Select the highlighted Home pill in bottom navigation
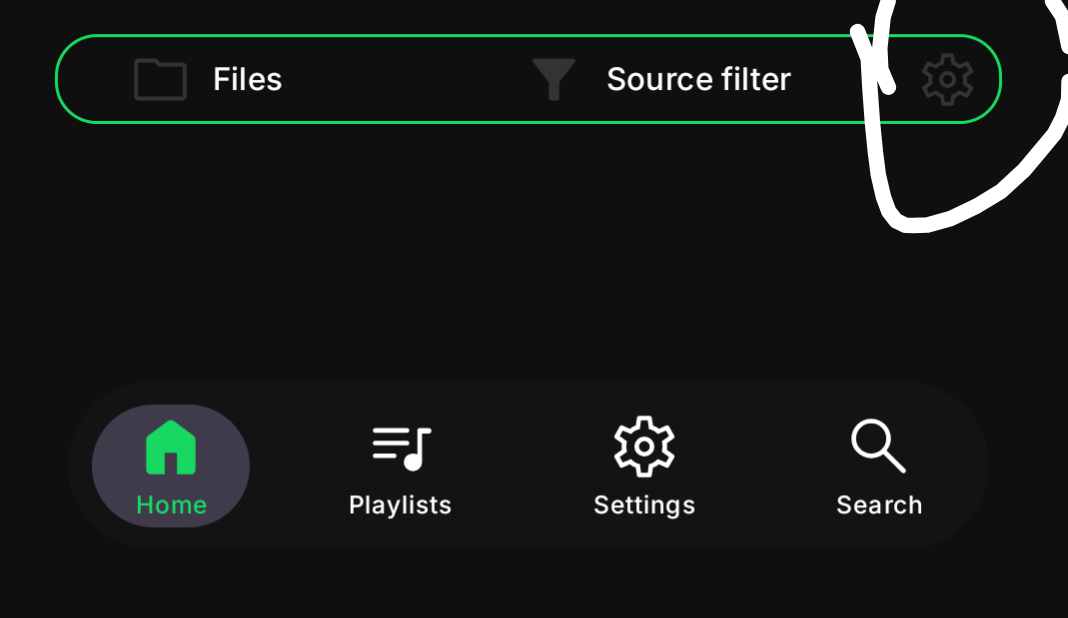 pos(171,466)
